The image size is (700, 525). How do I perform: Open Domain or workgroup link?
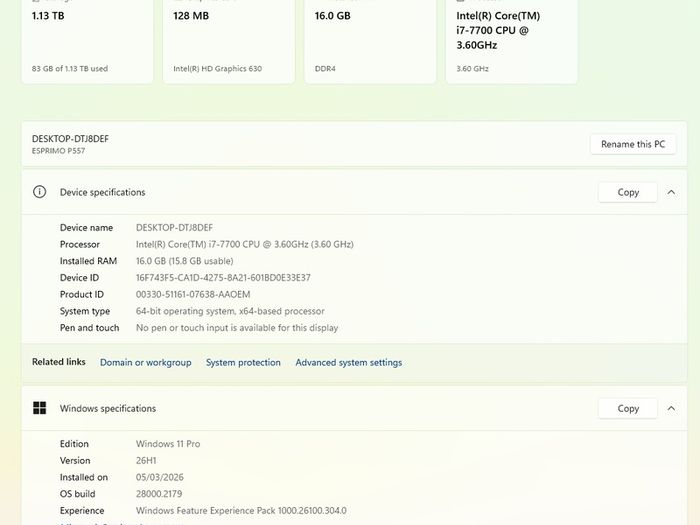tap(146, 362)
